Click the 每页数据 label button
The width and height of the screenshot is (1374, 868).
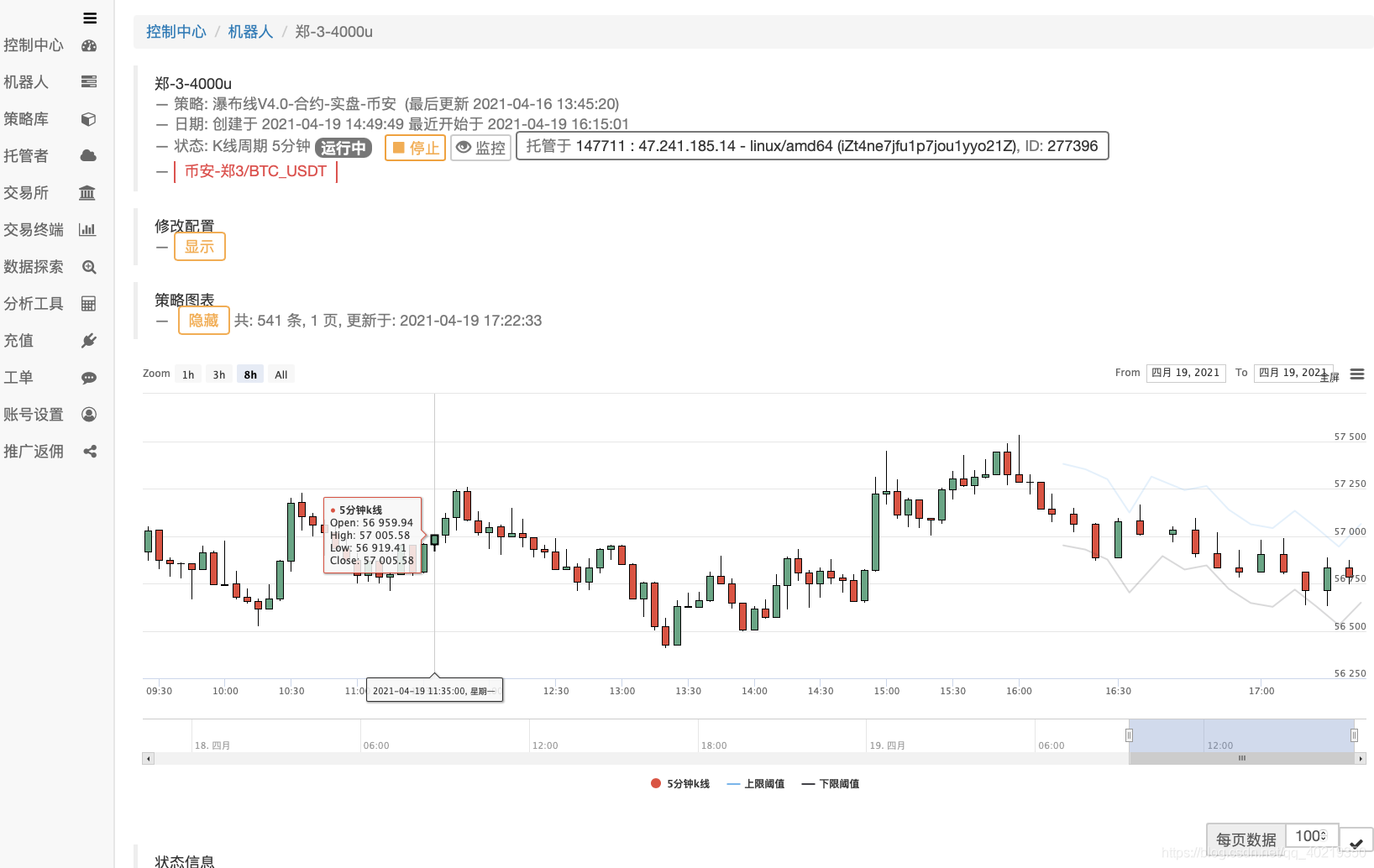coord(1246,840)
